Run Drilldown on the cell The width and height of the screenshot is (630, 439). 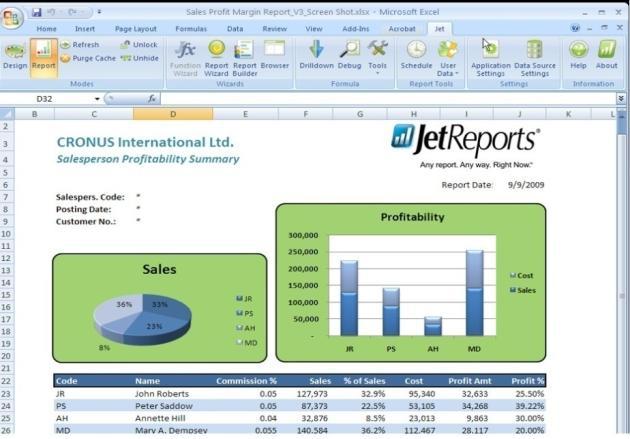316,55
